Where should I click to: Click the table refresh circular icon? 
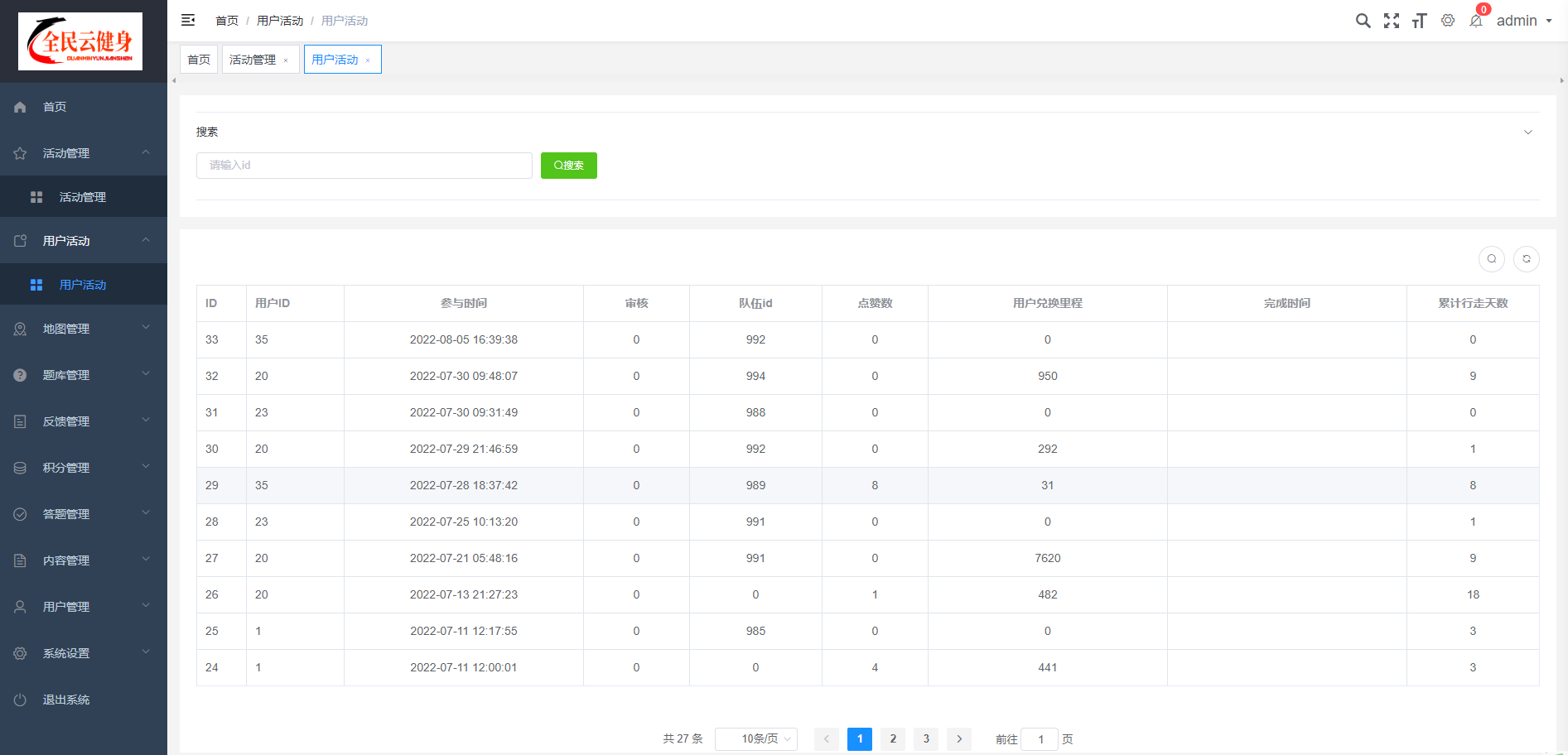coord(1527,259)
